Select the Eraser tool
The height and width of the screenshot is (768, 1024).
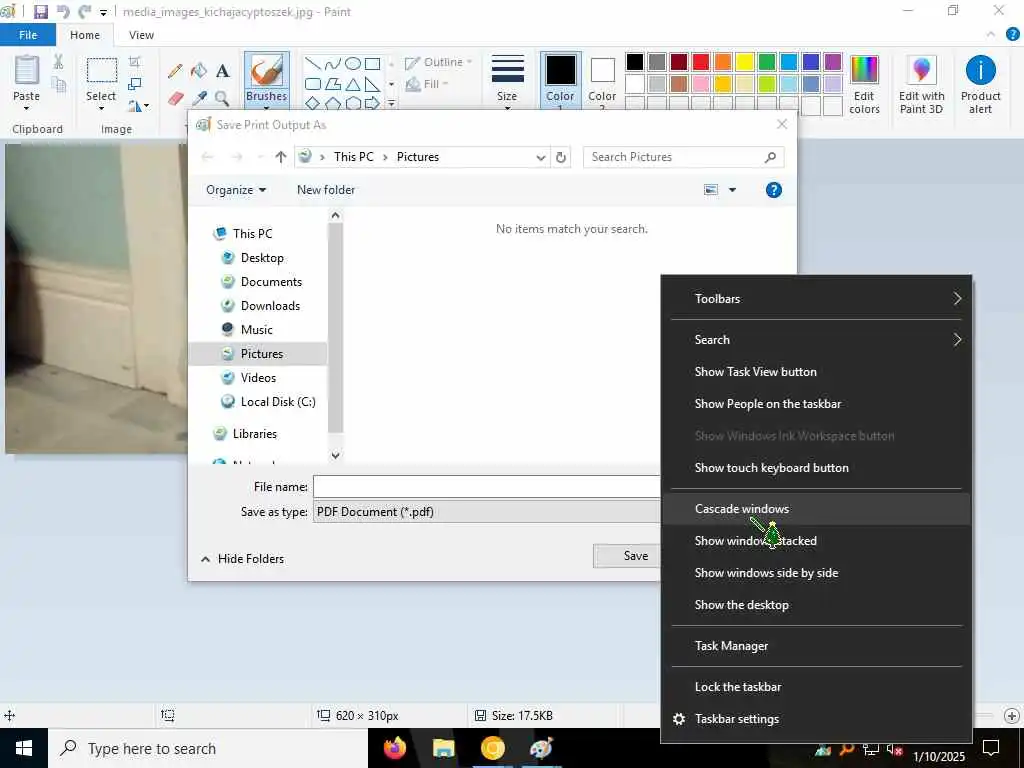pos(175,98)
